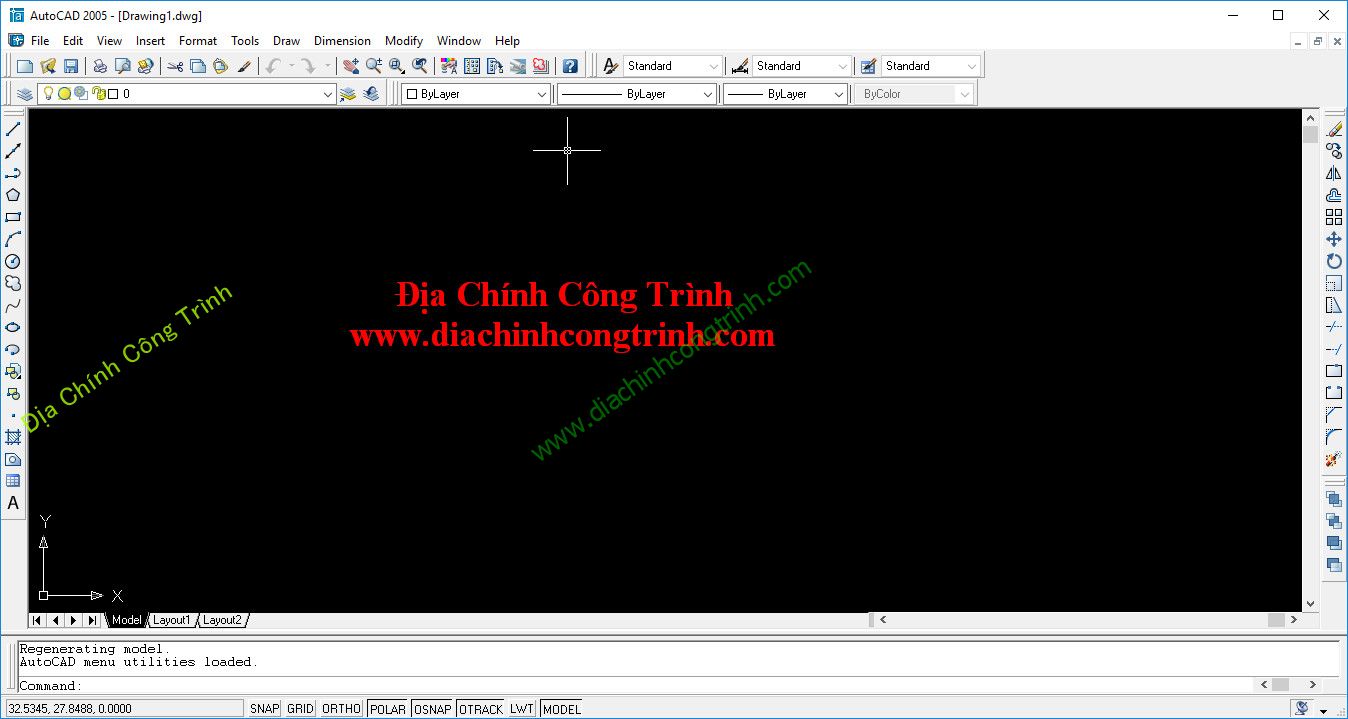Viewport: 1348px width, 719px height.
Task: Click the Save drawing icon
Action: coord(71,66)
